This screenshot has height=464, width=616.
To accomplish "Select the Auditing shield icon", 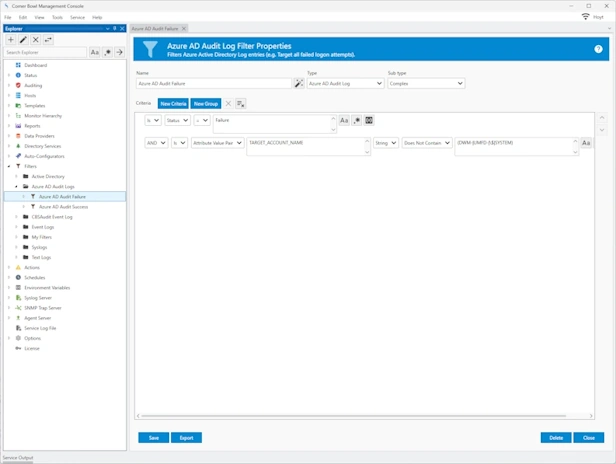I will pos(18,85).
